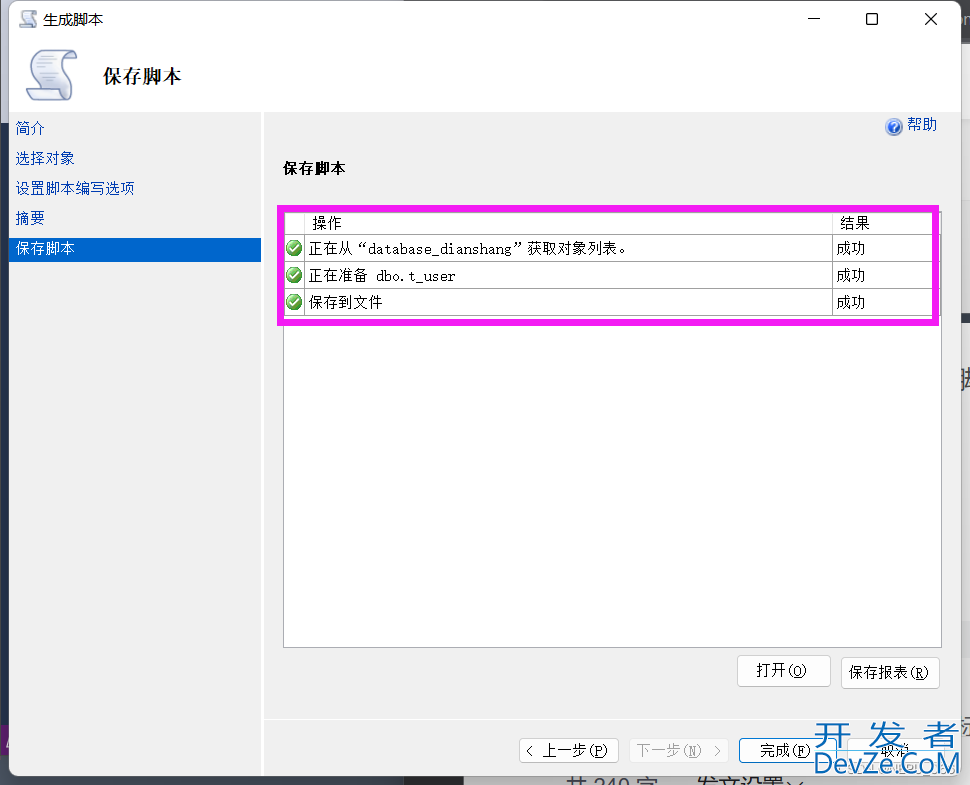Click 成功 result for dbo.t_user row
The image size is (970, 785).
[x=851, y=275]
